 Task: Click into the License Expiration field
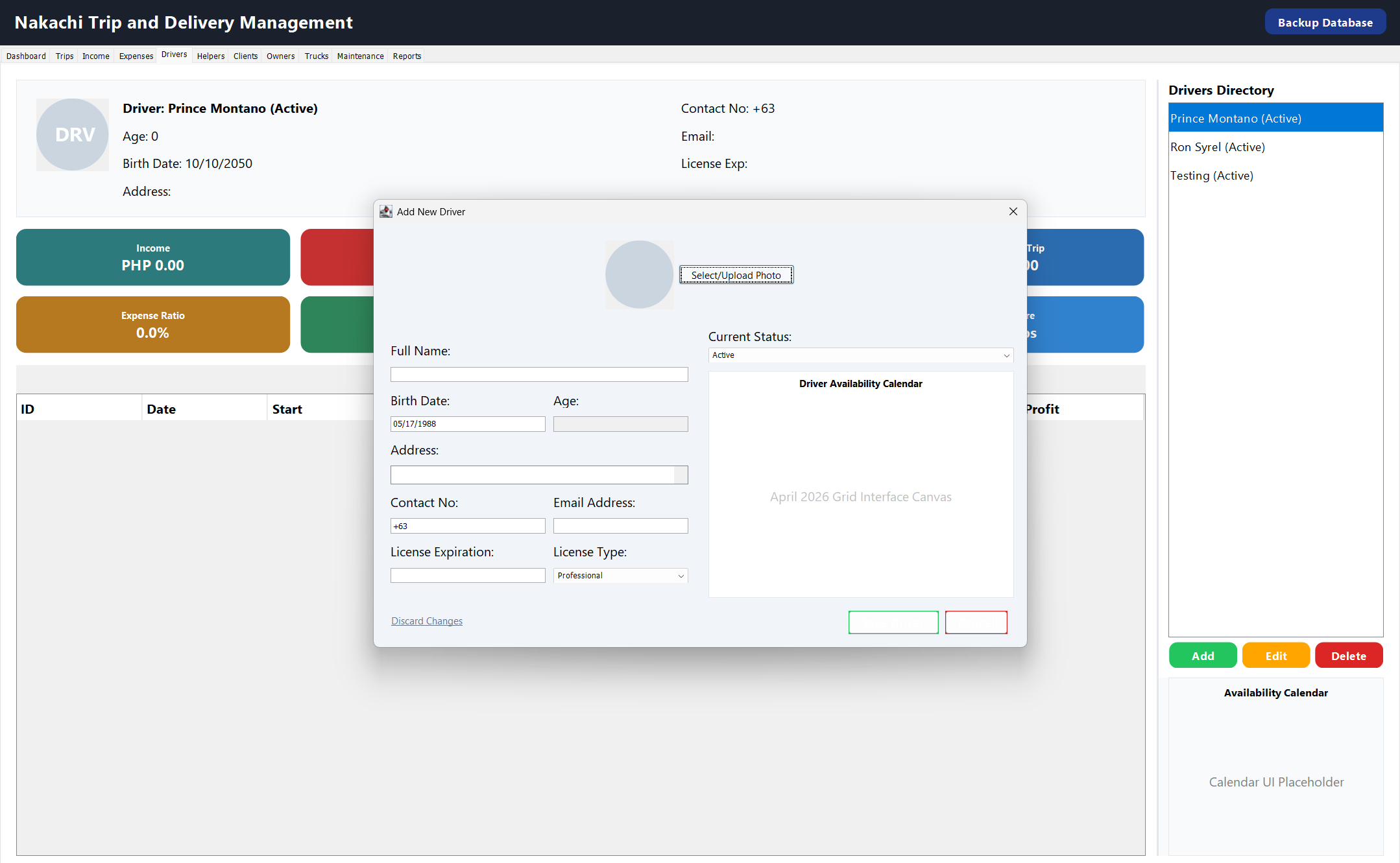pyautogui.click(x=468, y=575)
